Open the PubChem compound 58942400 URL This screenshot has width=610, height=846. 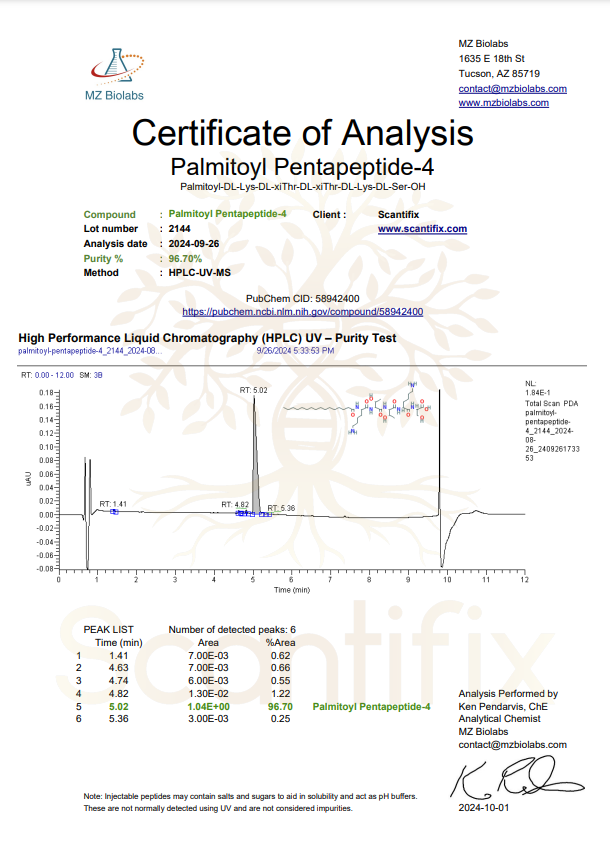[x=302, y=312]
